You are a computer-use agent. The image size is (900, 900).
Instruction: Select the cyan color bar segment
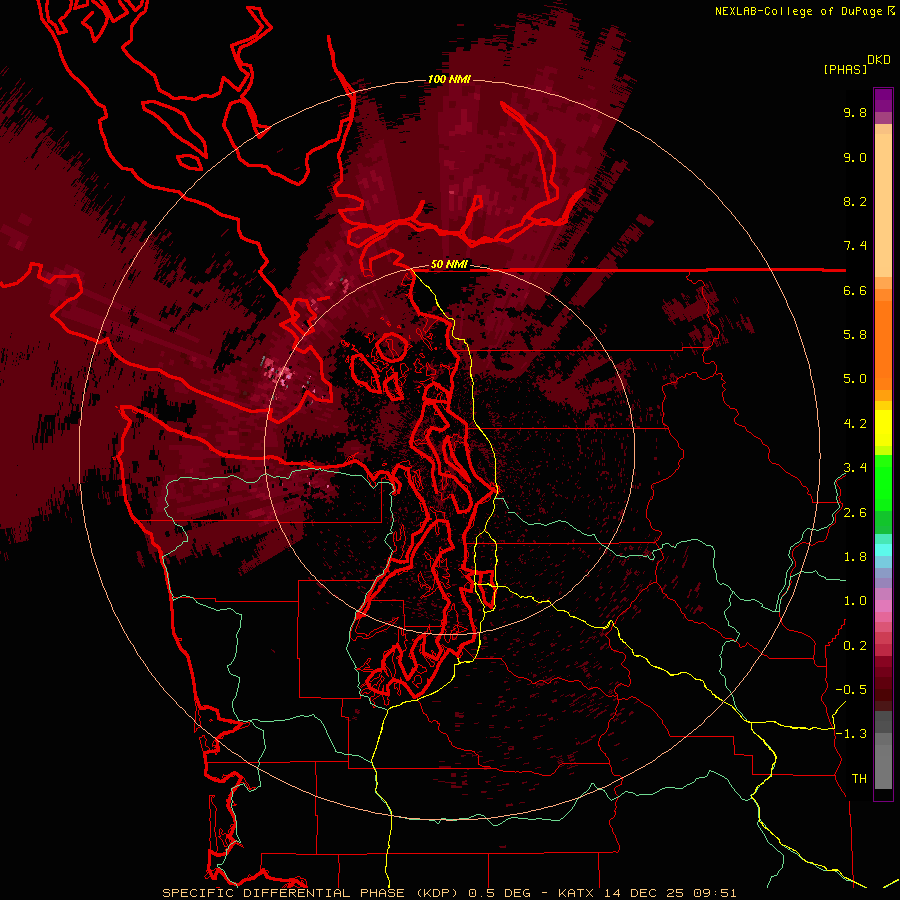tap(883, 550)
